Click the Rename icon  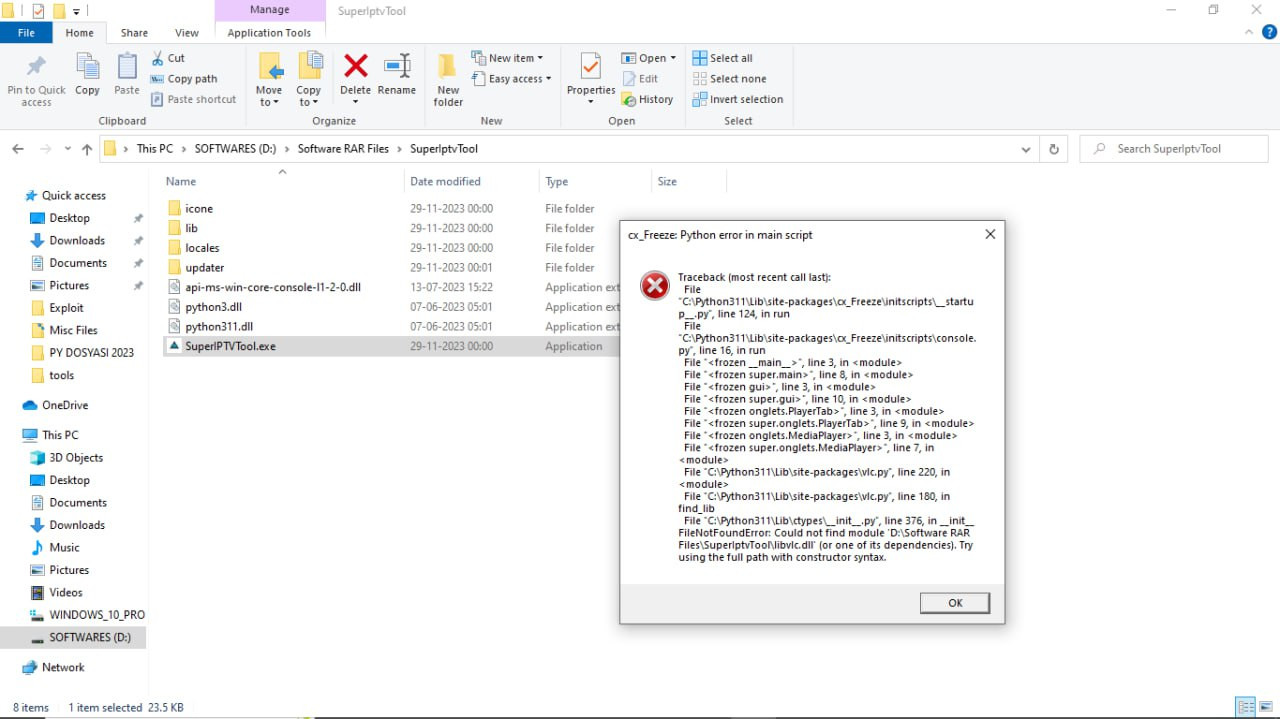tap(397, 67)
